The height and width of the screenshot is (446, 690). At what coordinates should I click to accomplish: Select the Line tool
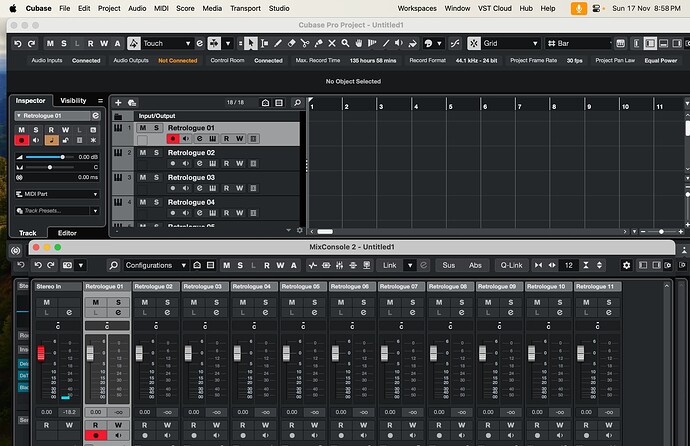tap(386, 43)
